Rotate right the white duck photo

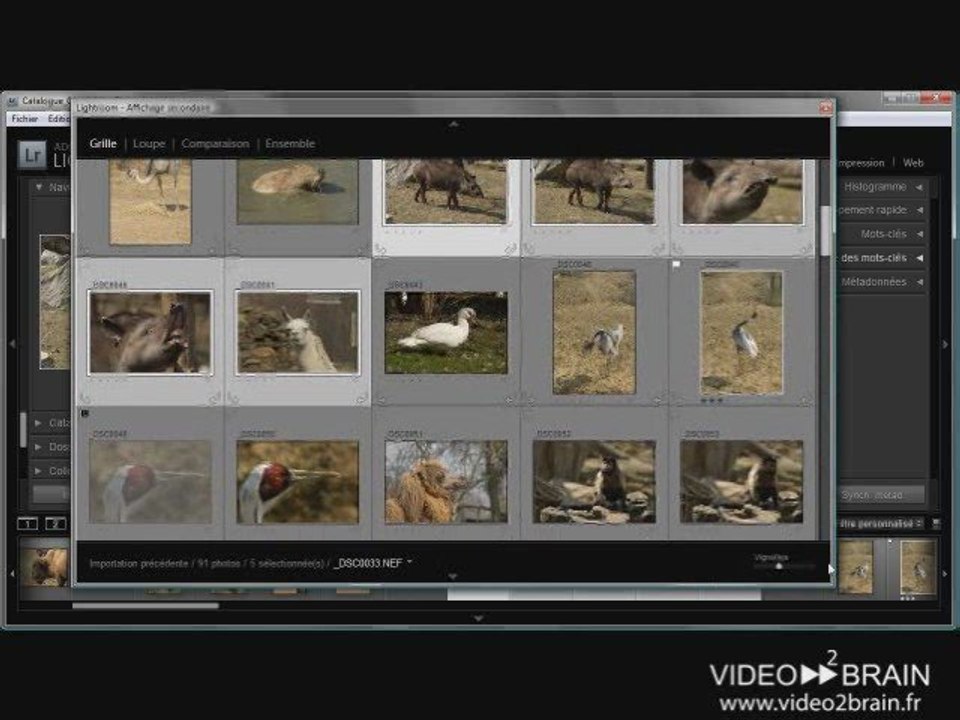coord(509,400)
